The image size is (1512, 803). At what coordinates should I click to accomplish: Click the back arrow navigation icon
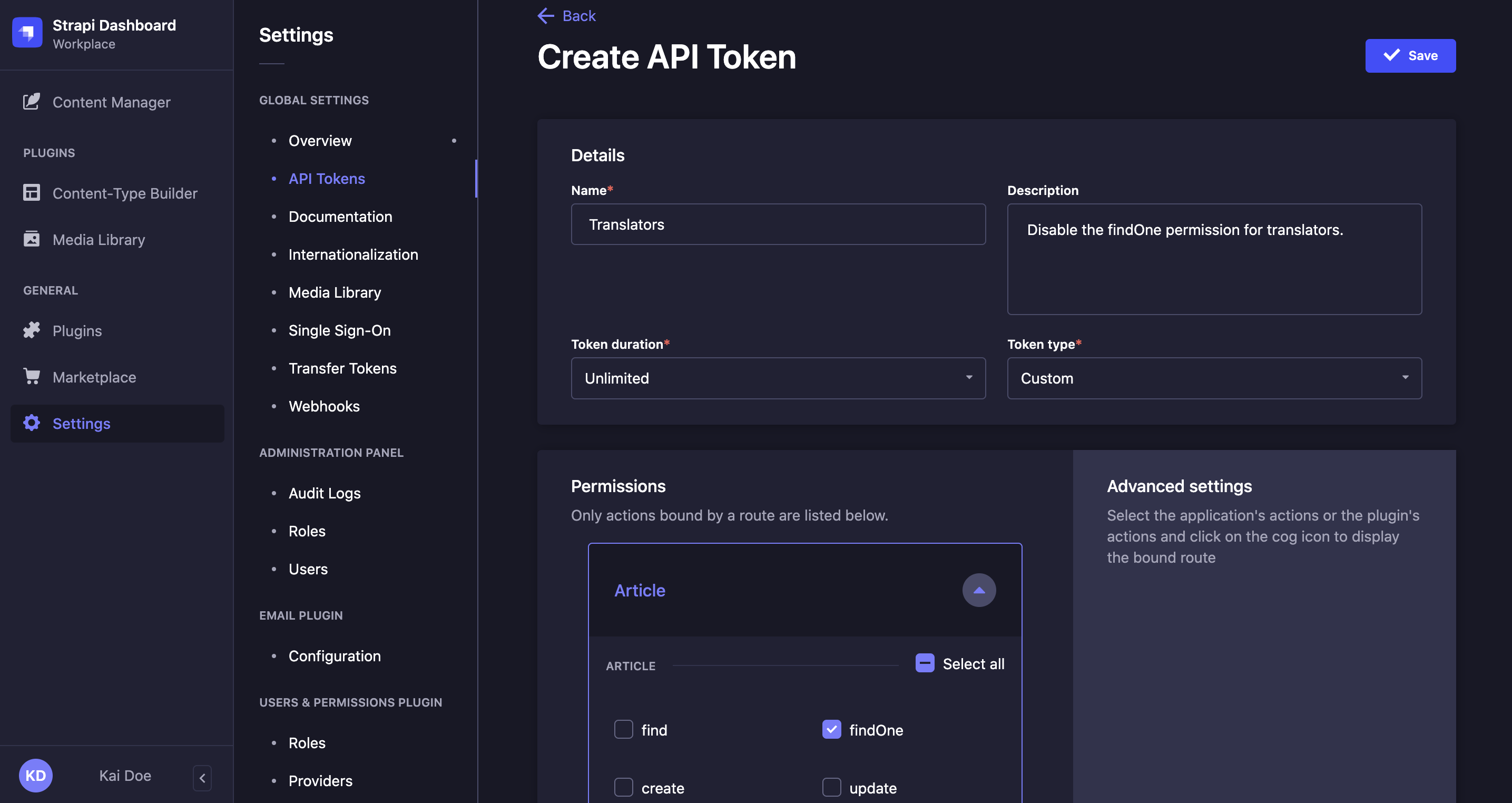[x=546, y=15]
